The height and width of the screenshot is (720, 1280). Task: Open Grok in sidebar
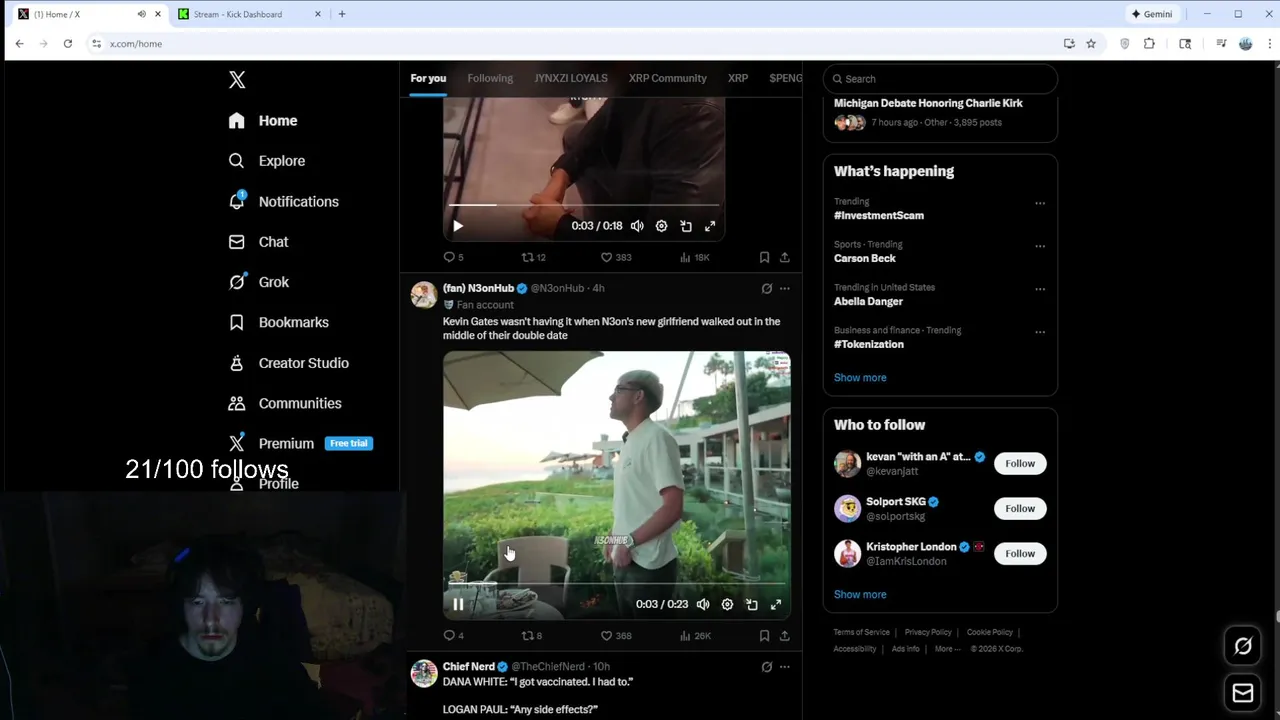coord(258,282)
